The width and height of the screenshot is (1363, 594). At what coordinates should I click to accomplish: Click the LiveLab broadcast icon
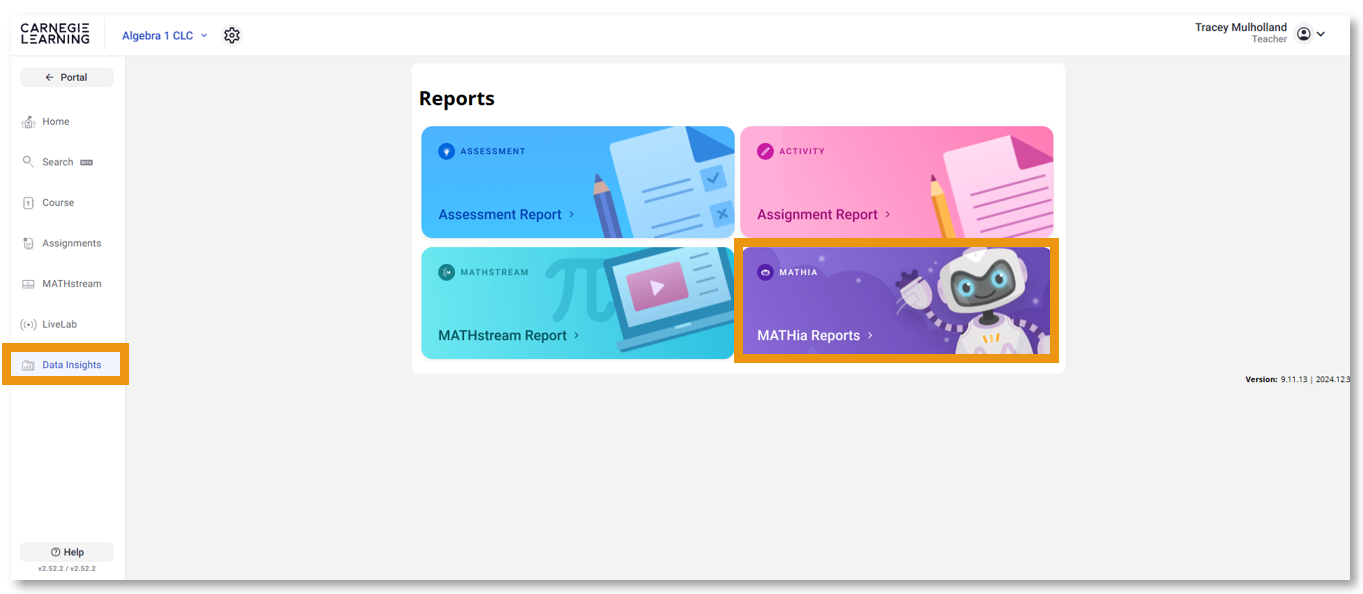coord(29,324)
